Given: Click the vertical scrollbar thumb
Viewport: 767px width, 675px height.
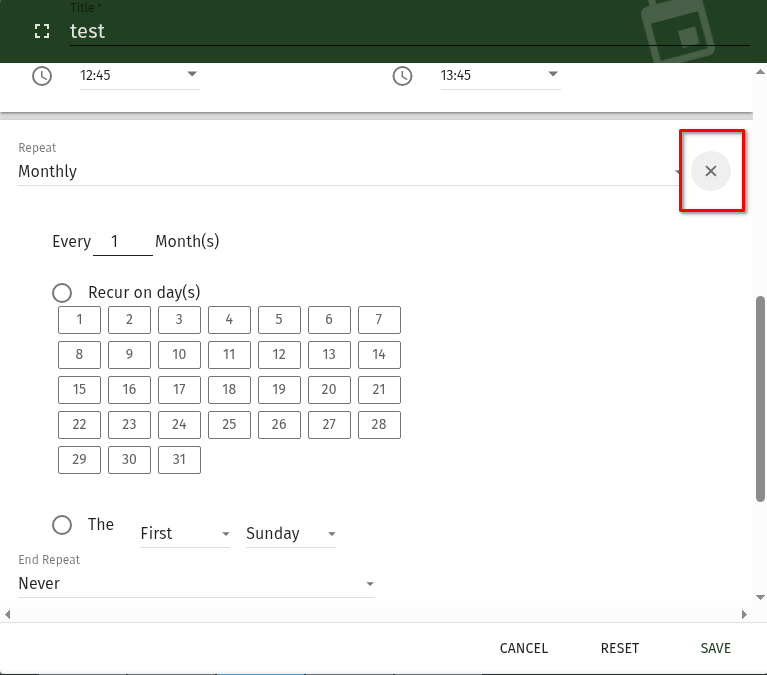Looking at the screenshot, I should 761,400.
